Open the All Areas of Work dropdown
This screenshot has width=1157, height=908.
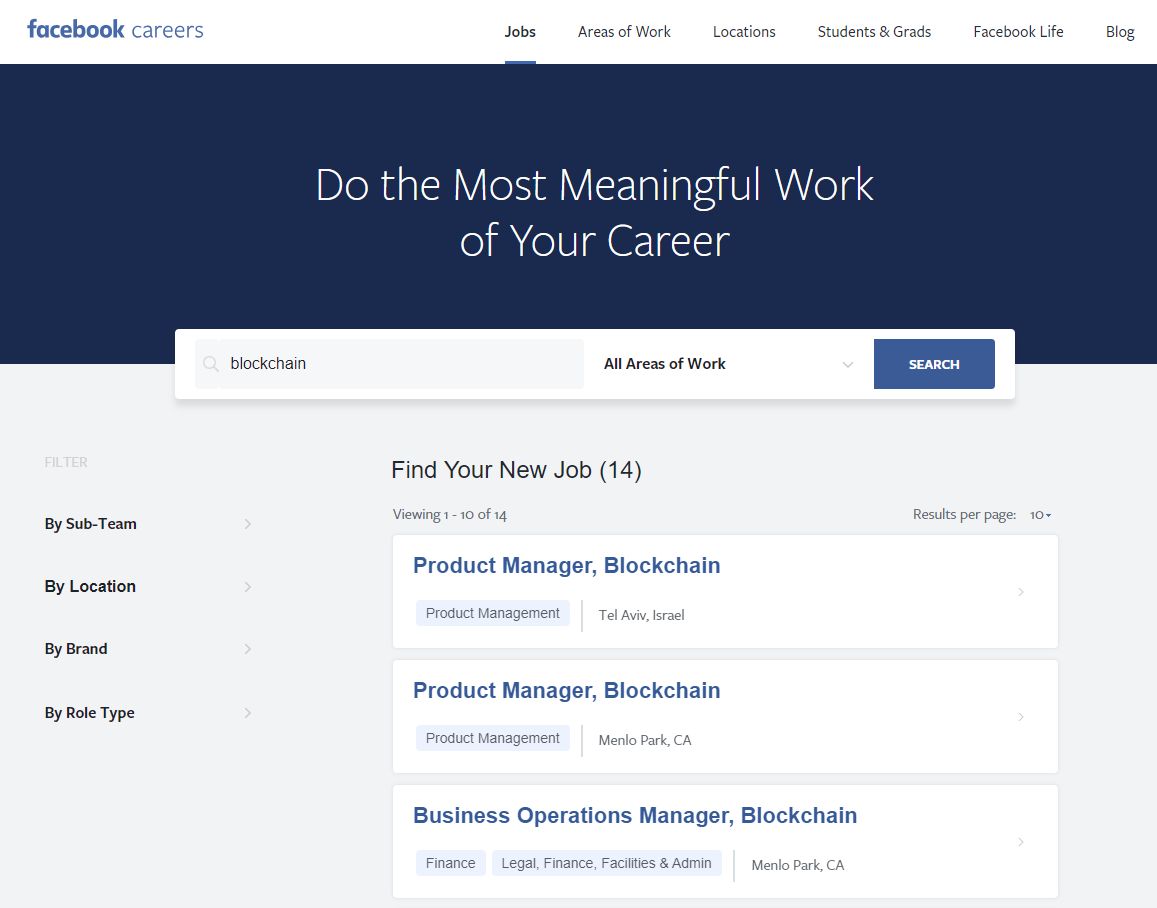click(x=727, y=364)
